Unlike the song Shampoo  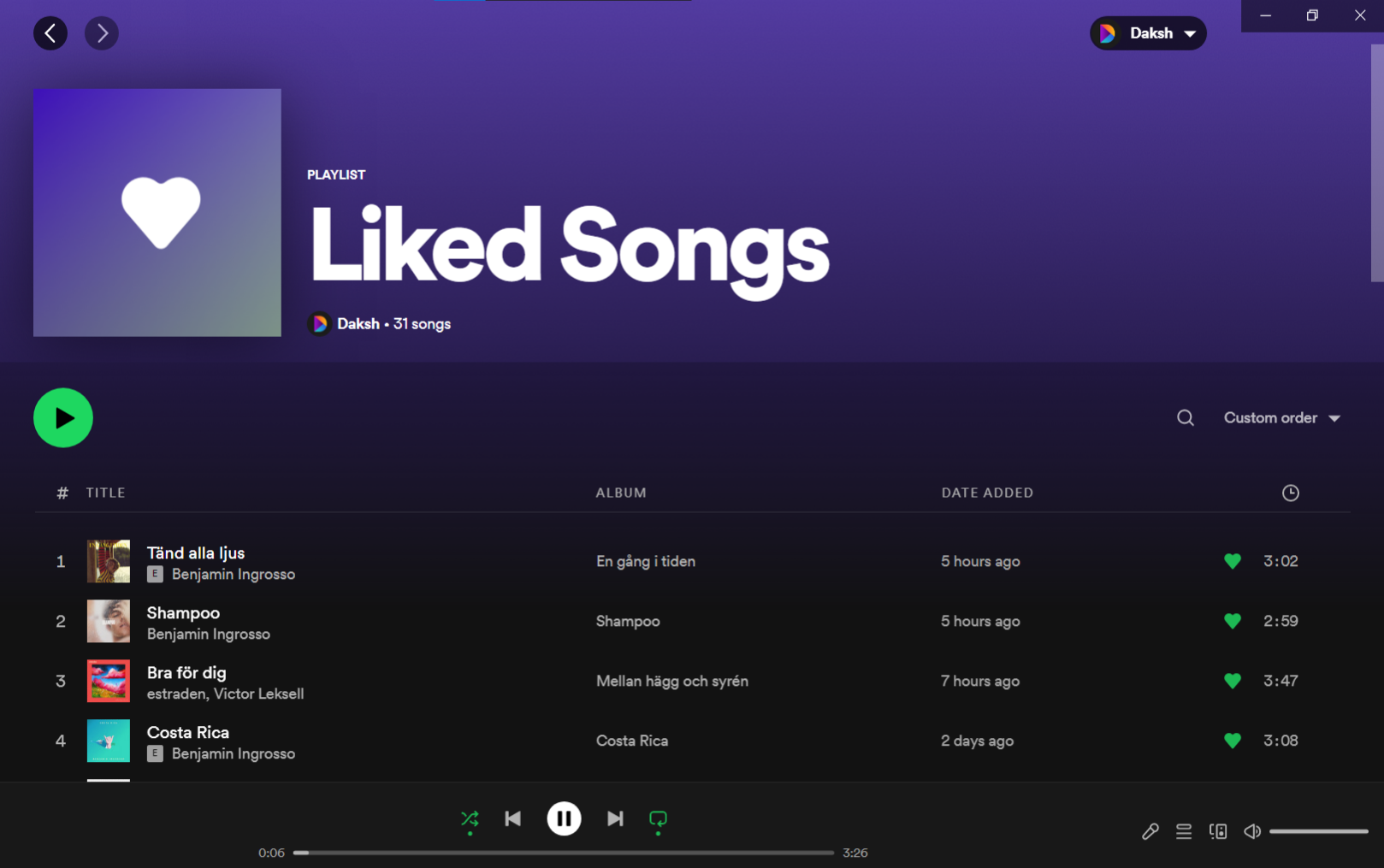pos(1233,621)
